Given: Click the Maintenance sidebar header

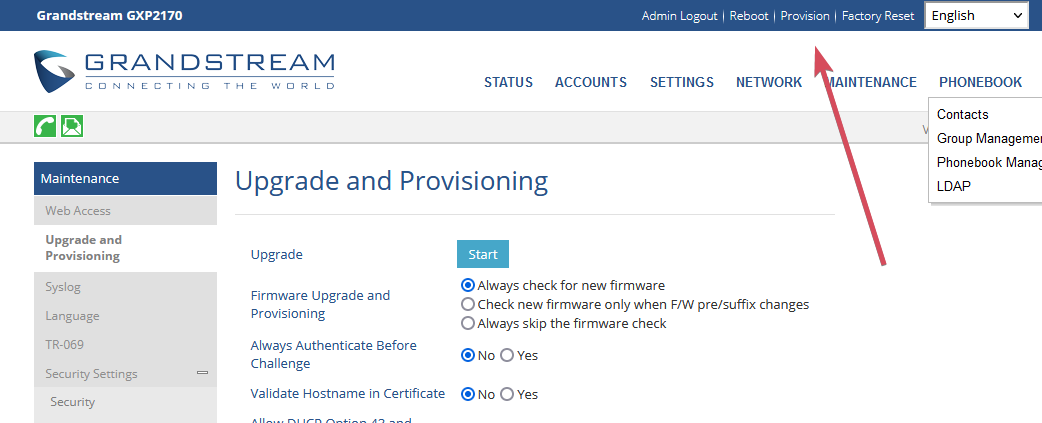Looking at the screenshot, I should click(125, 179).
